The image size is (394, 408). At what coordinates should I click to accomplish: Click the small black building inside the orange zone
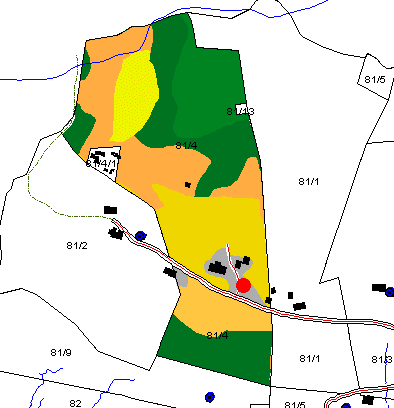(188, 185)
